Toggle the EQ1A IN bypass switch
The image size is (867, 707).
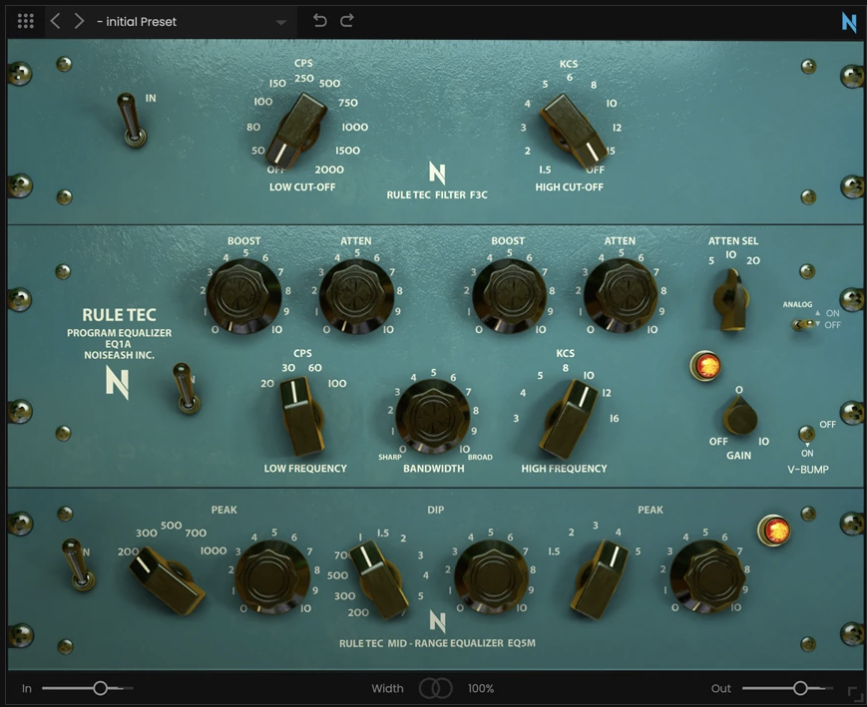click(186, 388)
